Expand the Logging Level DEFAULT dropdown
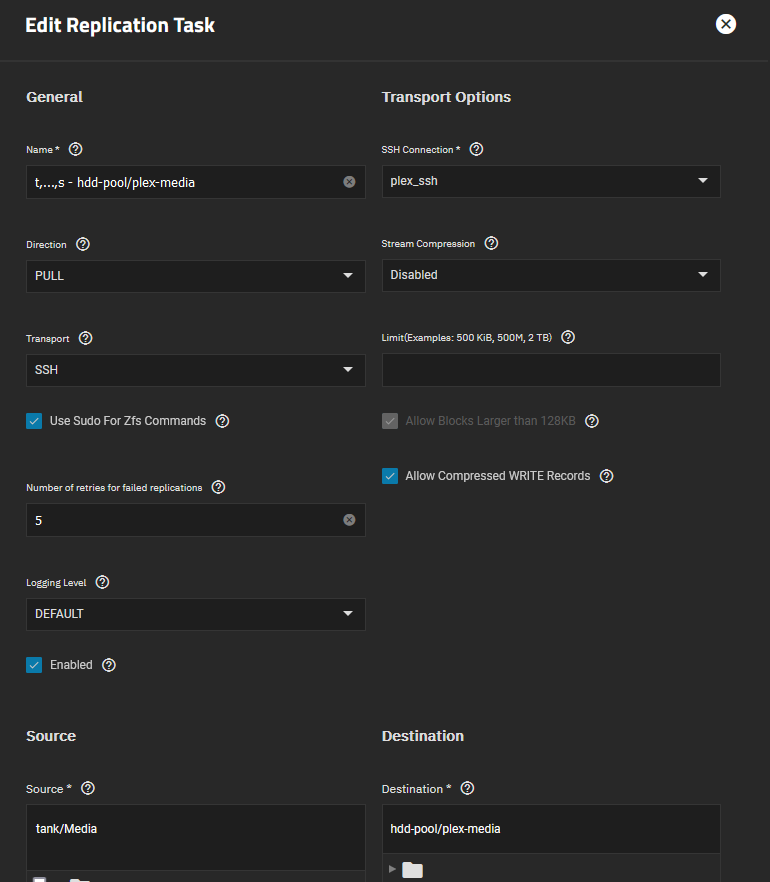 tap(195, 614)
